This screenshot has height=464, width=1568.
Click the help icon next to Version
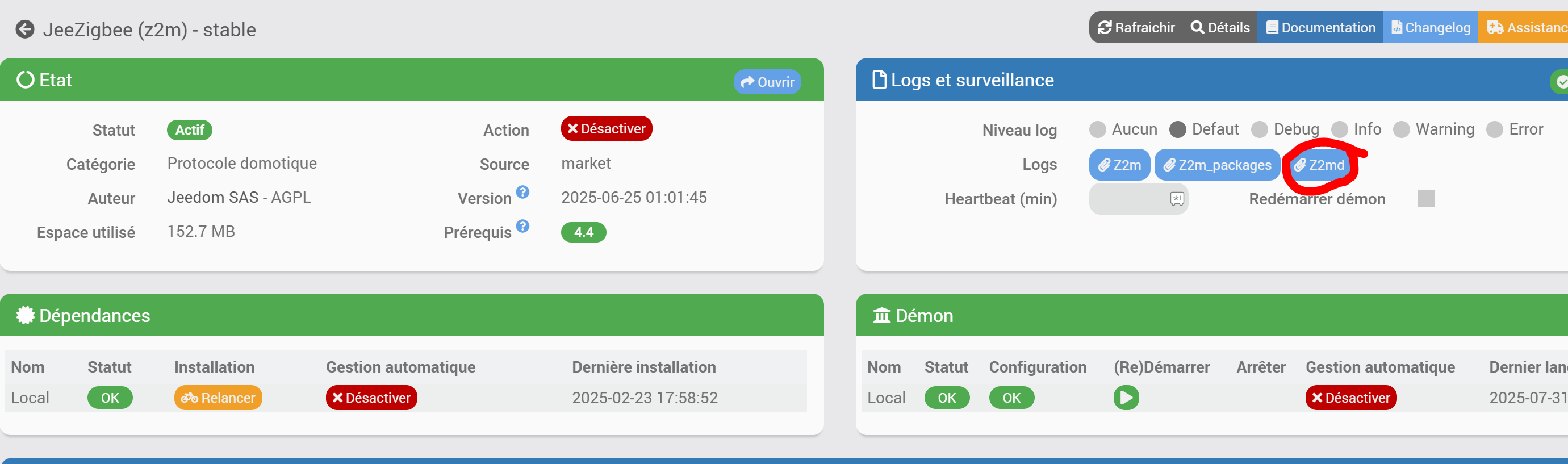[x=522, y=193]
